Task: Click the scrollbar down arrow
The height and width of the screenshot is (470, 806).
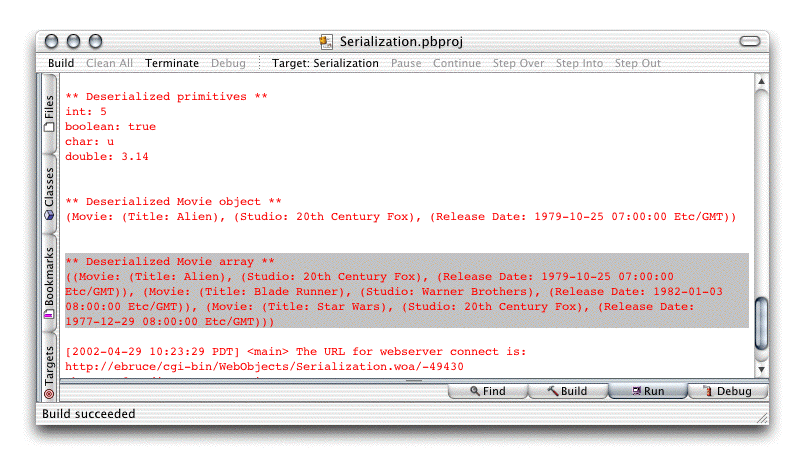Action: 761,369
